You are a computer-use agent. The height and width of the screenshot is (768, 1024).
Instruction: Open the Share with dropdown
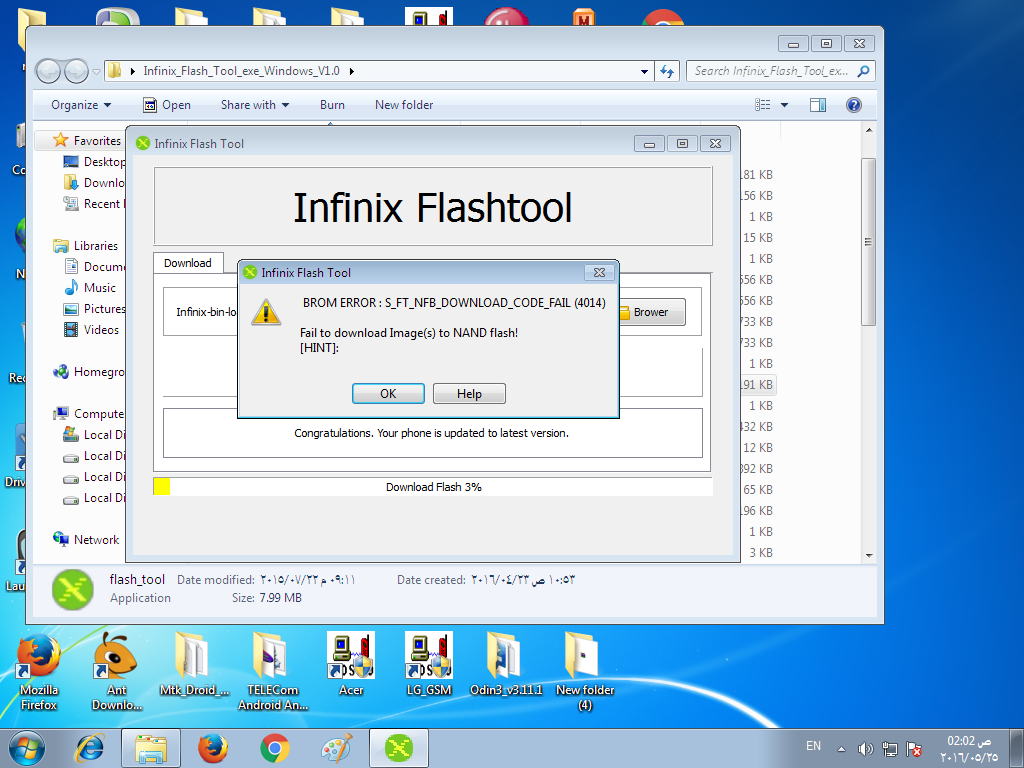[x=255, y=105]
